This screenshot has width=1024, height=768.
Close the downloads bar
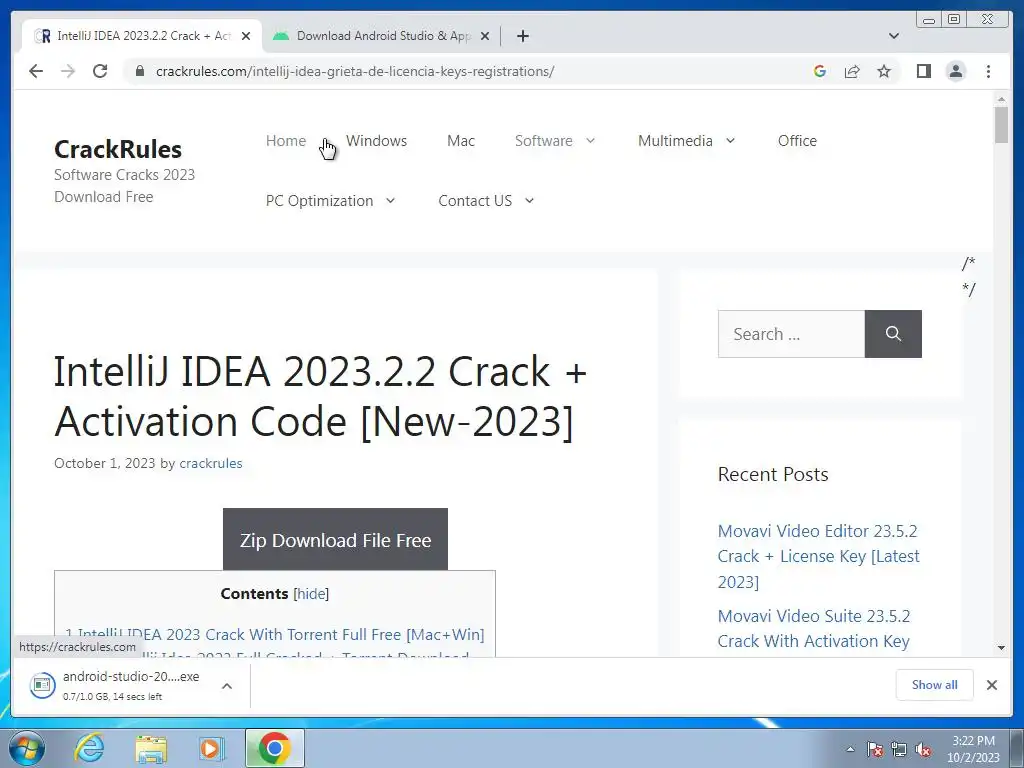pyautogui.click(x=991, y=684)
